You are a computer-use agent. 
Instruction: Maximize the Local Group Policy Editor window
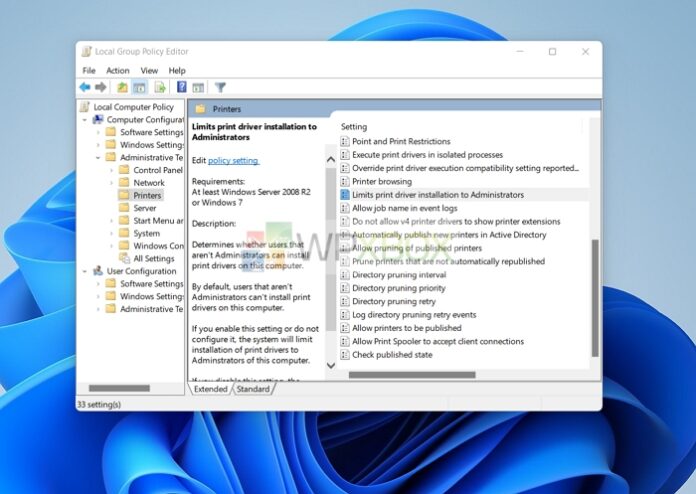click(552, 52)
